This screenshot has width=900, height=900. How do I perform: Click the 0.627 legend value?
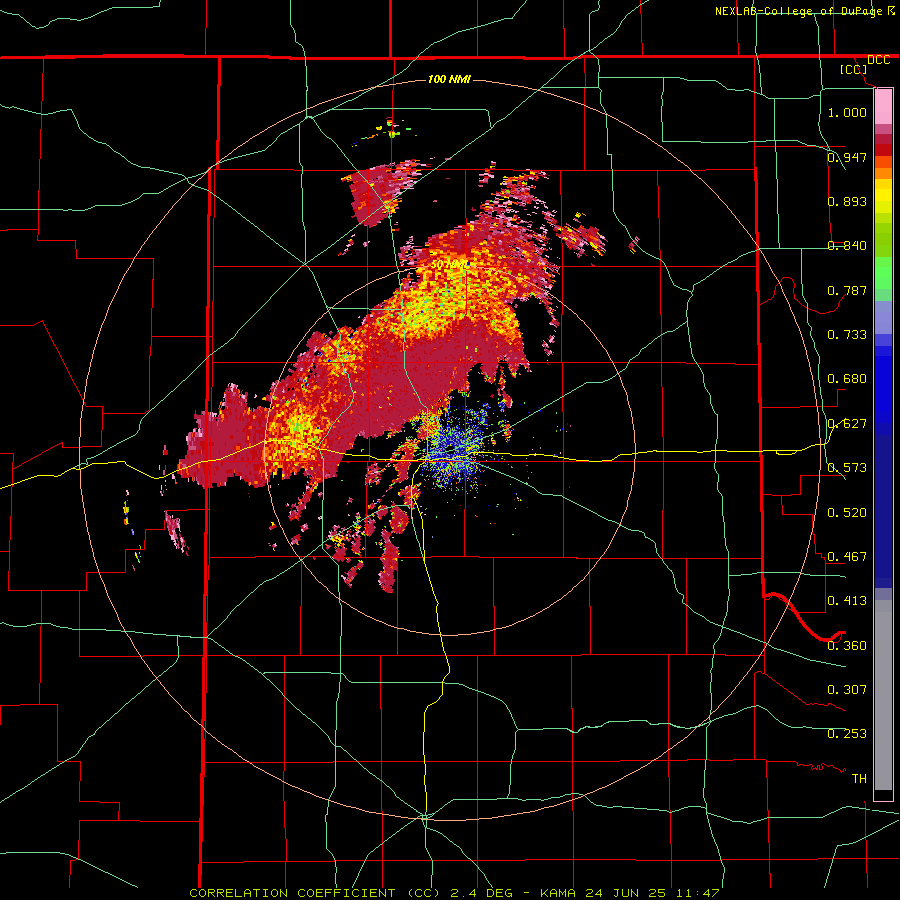847,424
